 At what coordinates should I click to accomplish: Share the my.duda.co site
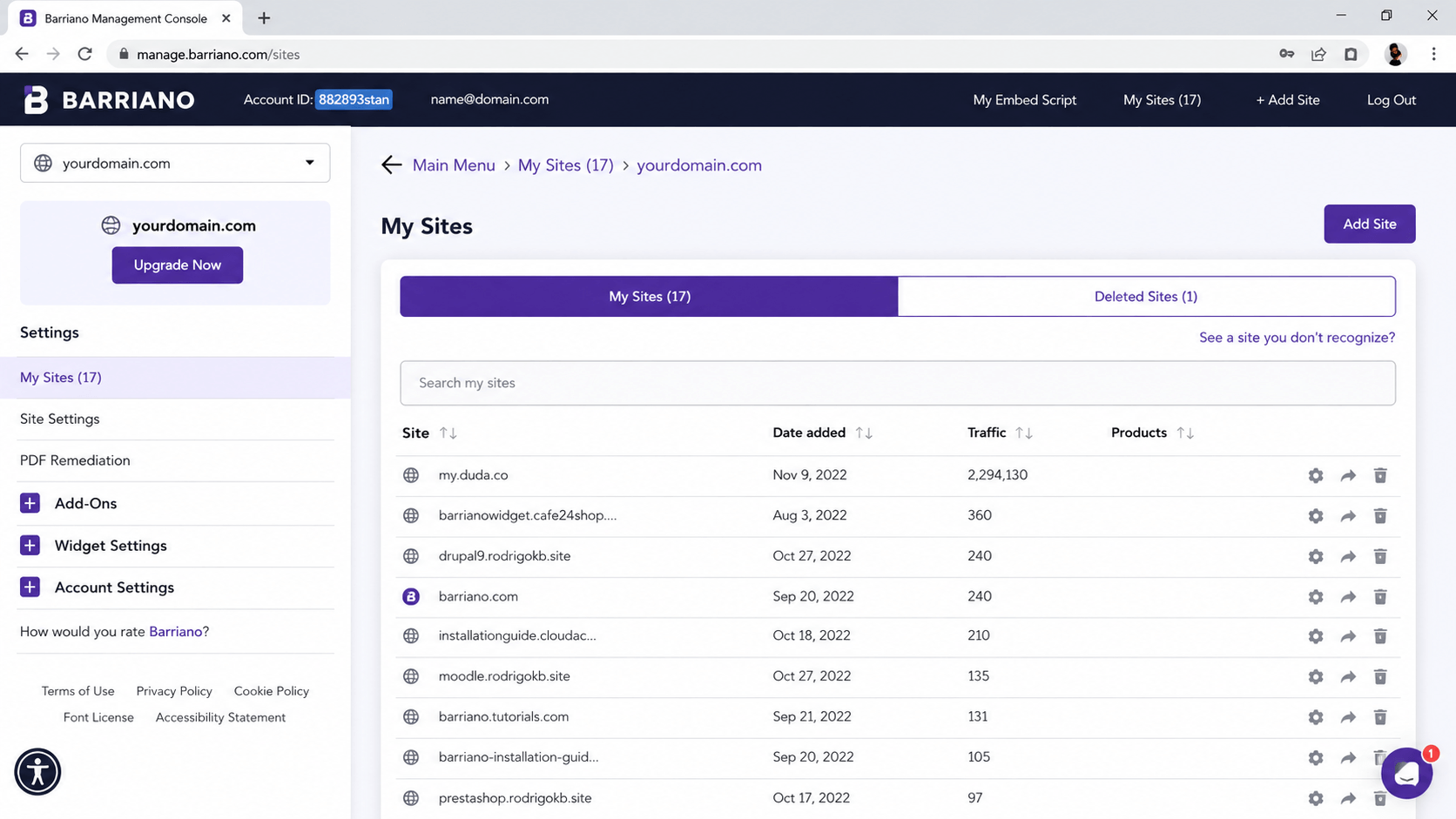pyautogui.click(x=1348, y=475)
